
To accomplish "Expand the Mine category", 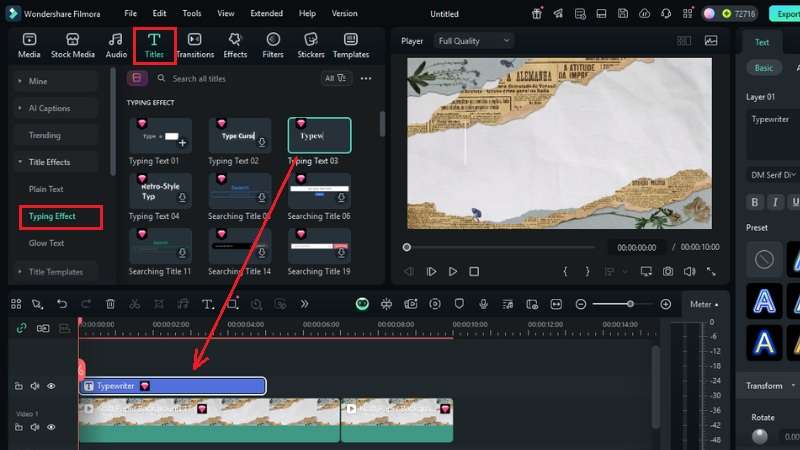I will tap(56, 81).
